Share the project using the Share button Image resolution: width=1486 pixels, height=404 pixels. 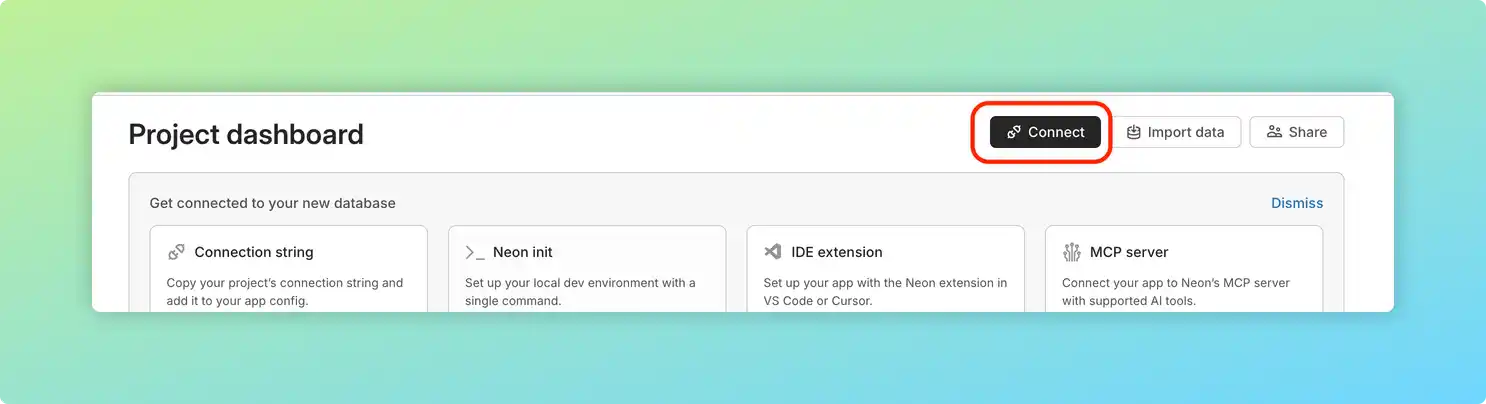[1296, 132]
